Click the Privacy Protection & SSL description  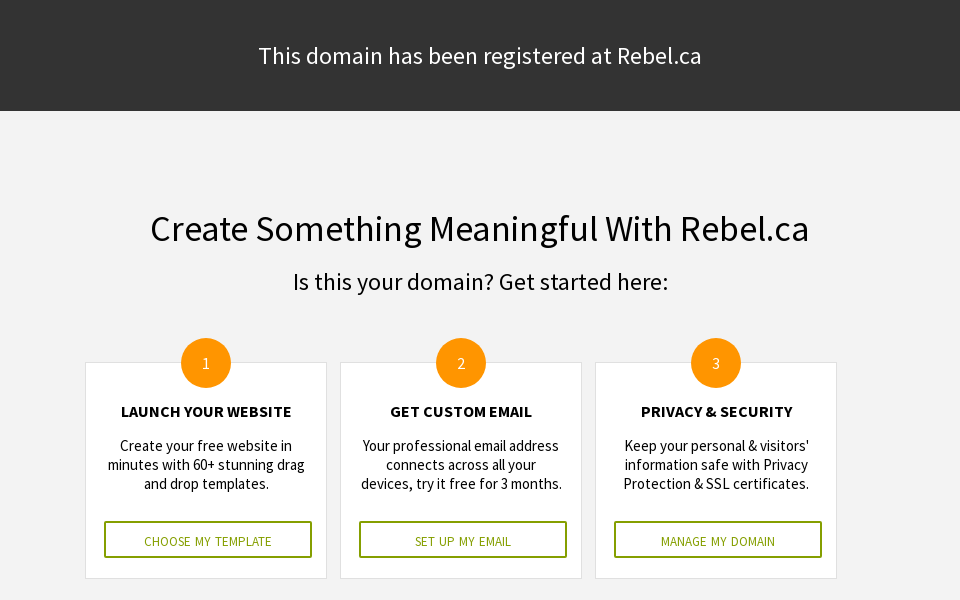pos(716,465)
